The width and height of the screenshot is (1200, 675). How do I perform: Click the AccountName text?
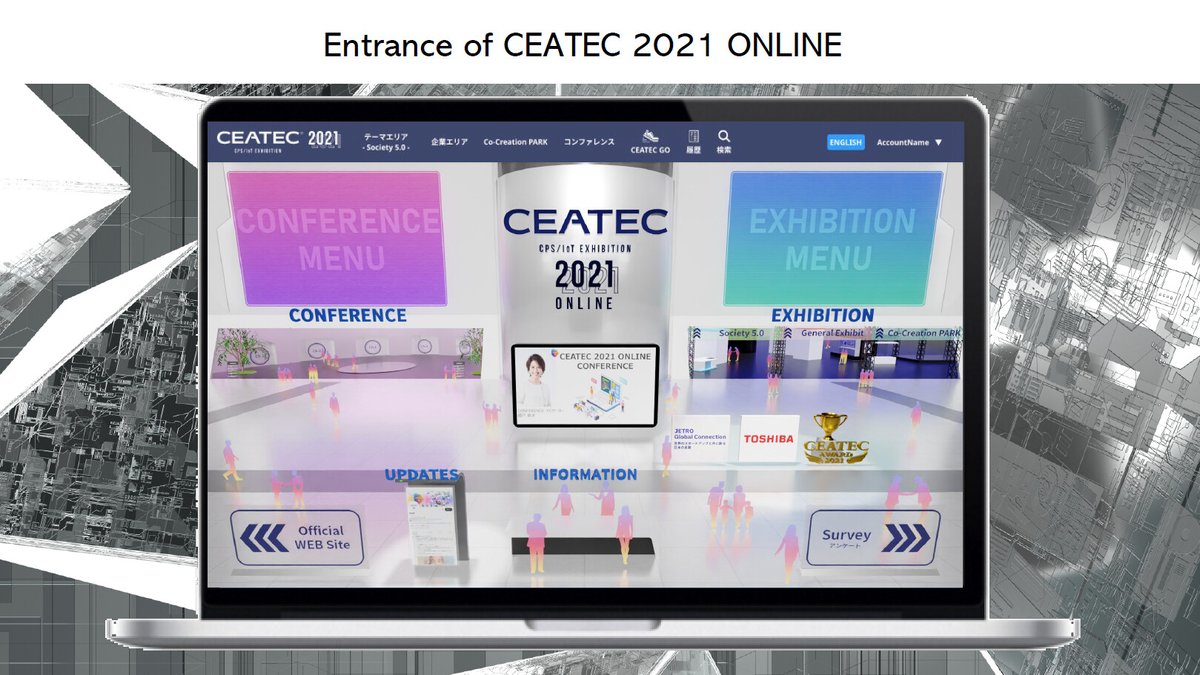pyautogui.click(x=903, y=143)
